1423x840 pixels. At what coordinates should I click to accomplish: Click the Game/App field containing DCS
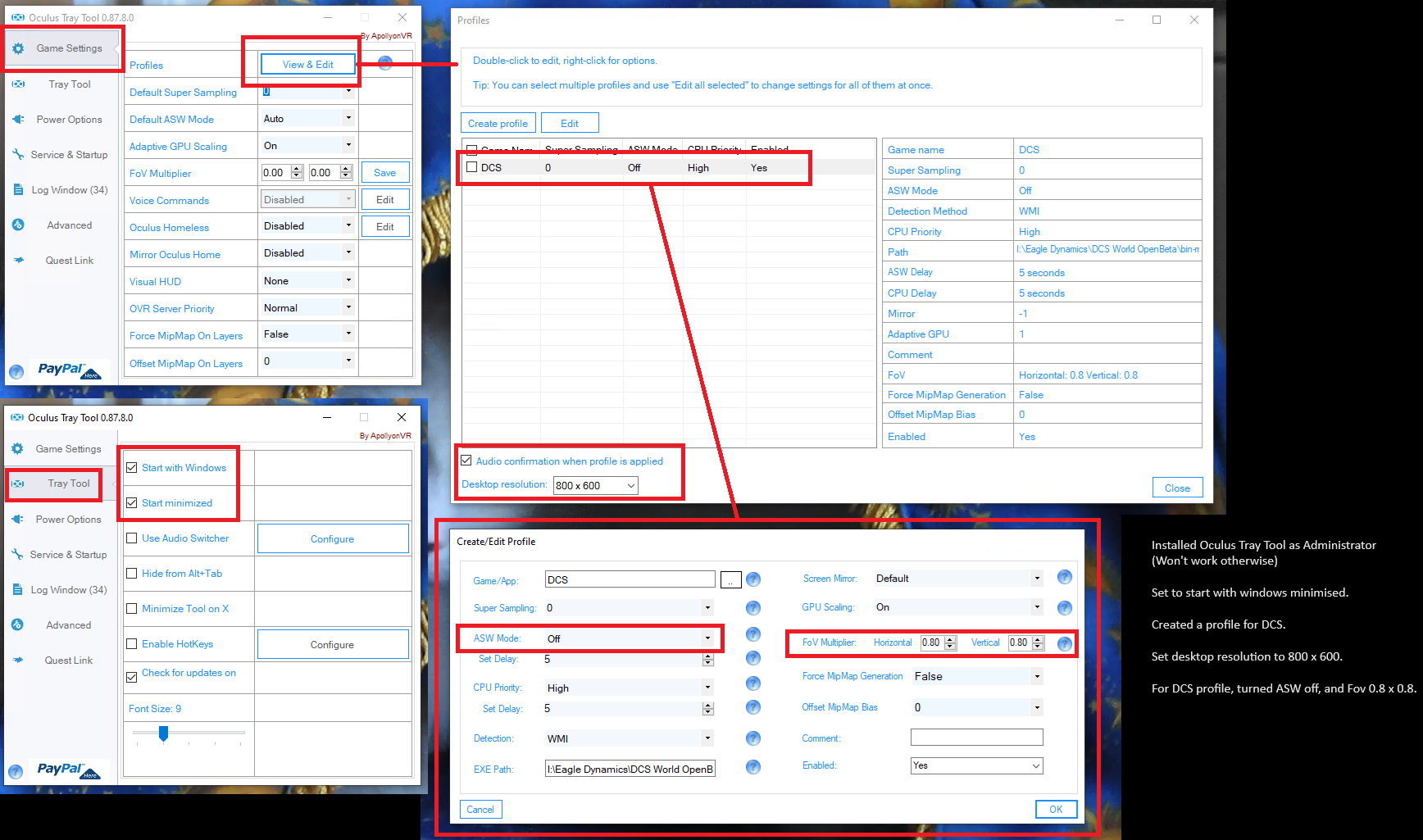click(630, 579)
